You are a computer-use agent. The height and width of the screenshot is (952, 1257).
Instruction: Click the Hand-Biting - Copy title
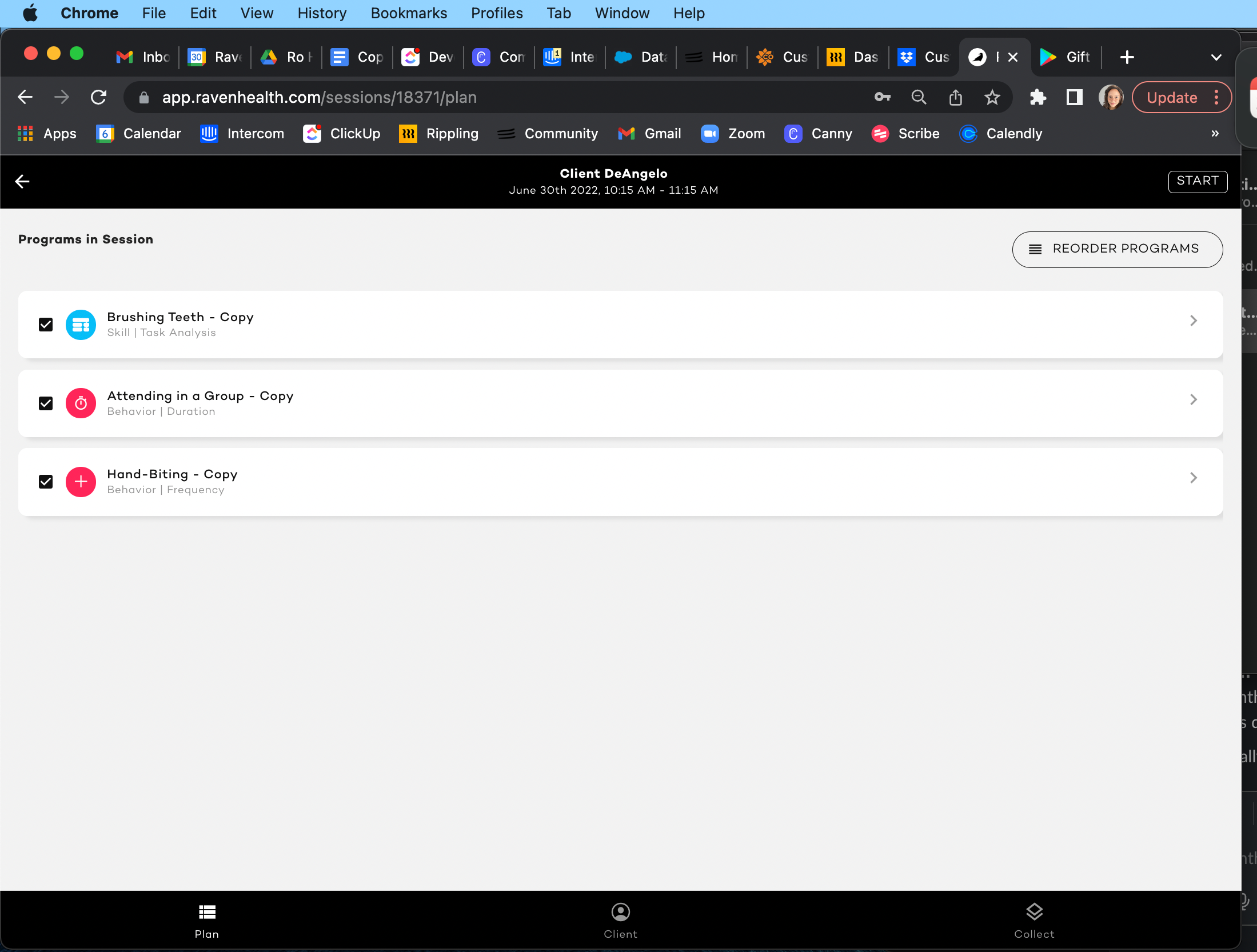click(173, 474)
